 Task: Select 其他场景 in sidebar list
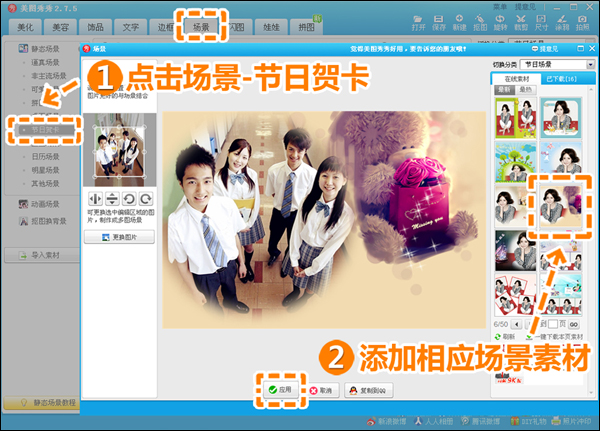(x=45, y=183)
